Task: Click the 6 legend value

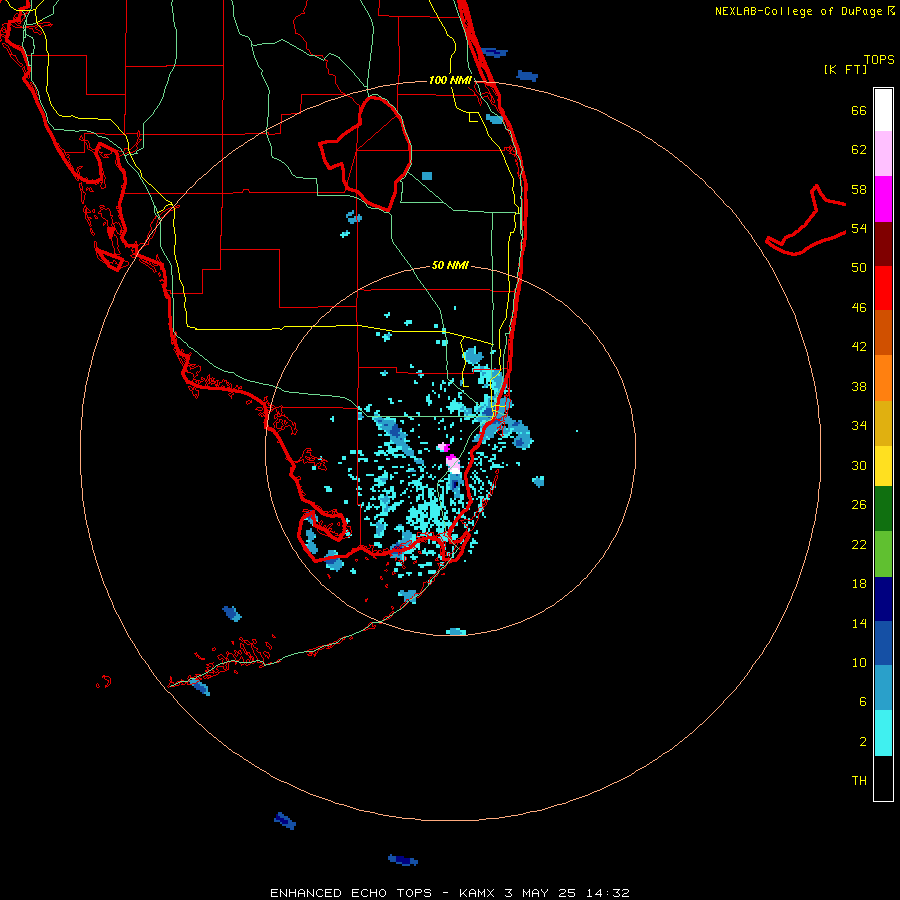Action: [x=863, y=702]
